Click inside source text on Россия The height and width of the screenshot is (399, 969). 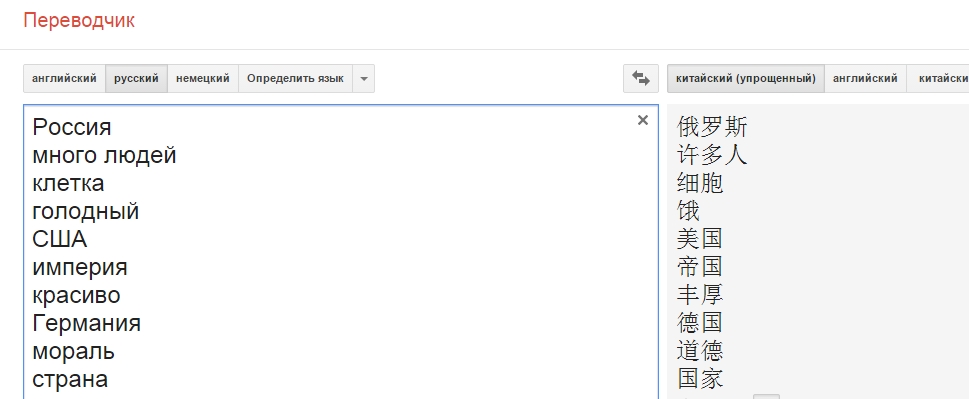[x=72, y=127]
